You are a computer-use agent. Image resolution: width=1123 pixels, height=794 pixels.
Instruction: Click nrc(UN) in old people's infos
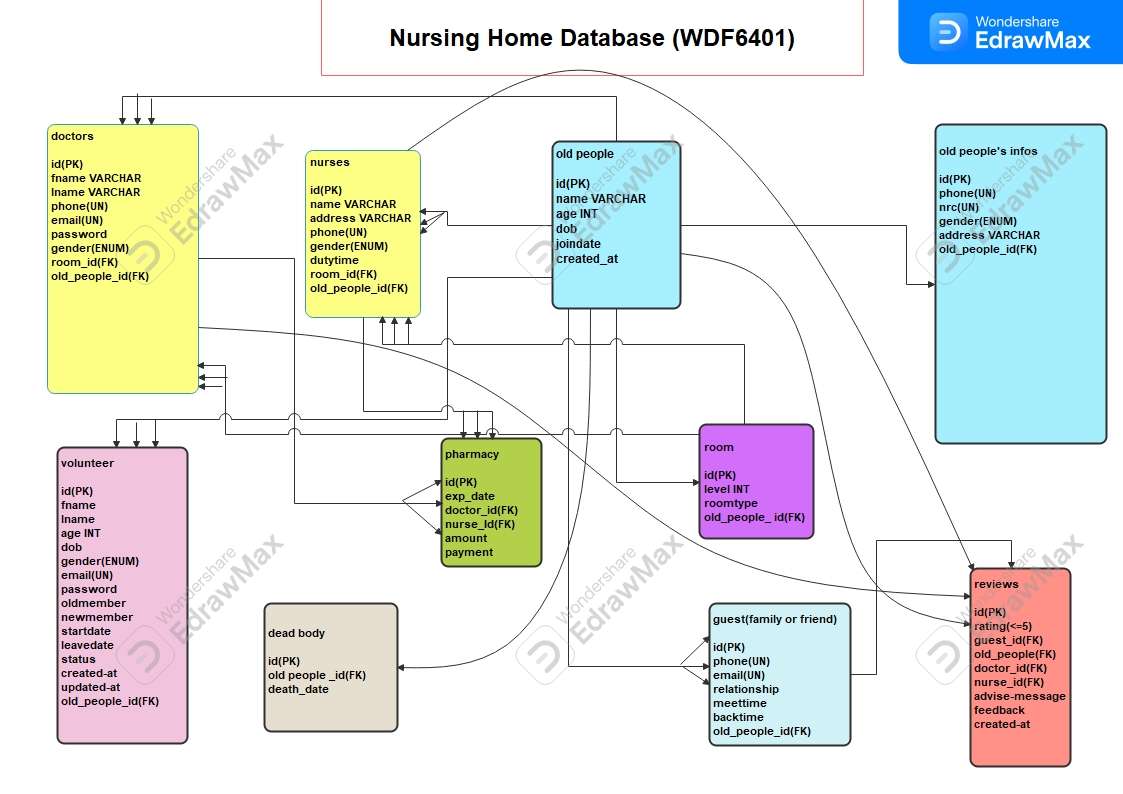[959, 208]
